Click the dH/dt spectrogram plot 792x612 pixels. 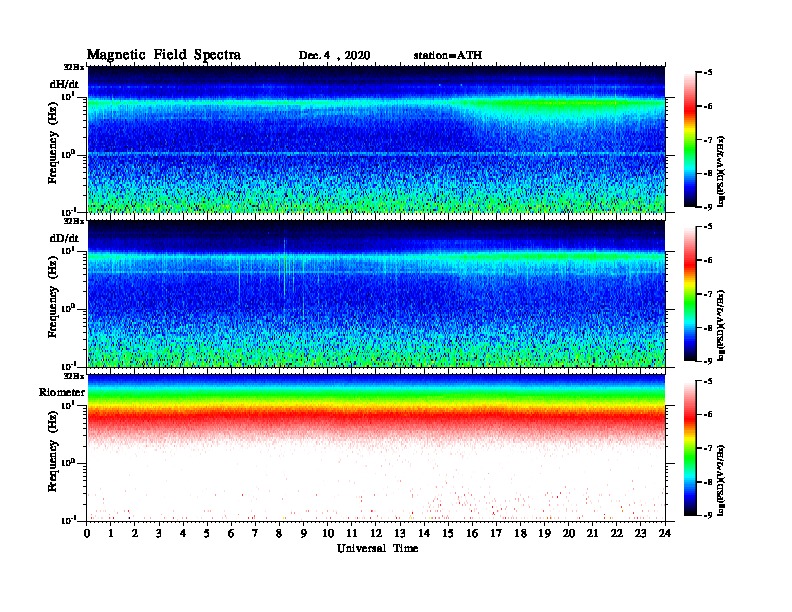(x=376, y=139)
